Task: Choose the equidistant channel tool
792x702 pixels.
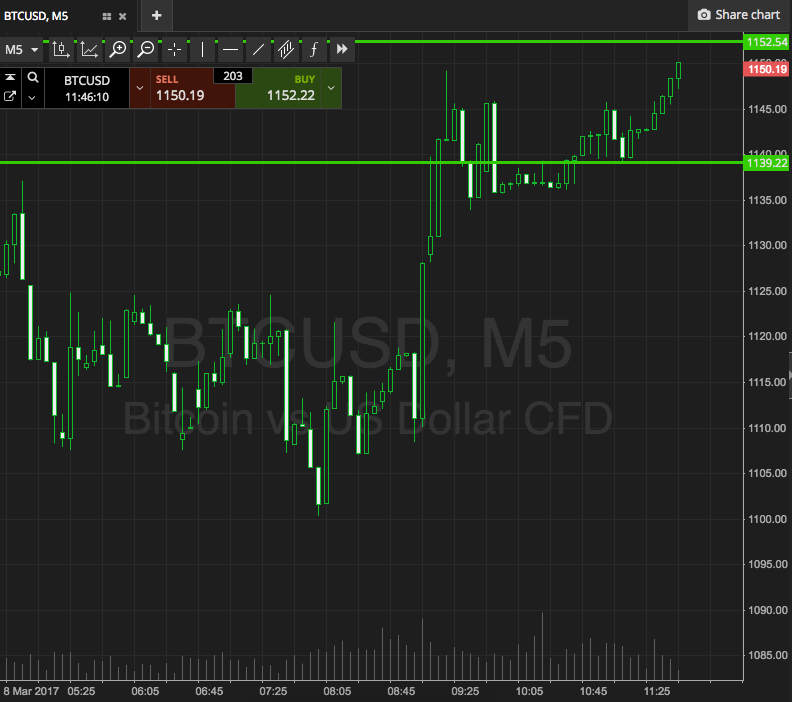Action: [286, 49]
